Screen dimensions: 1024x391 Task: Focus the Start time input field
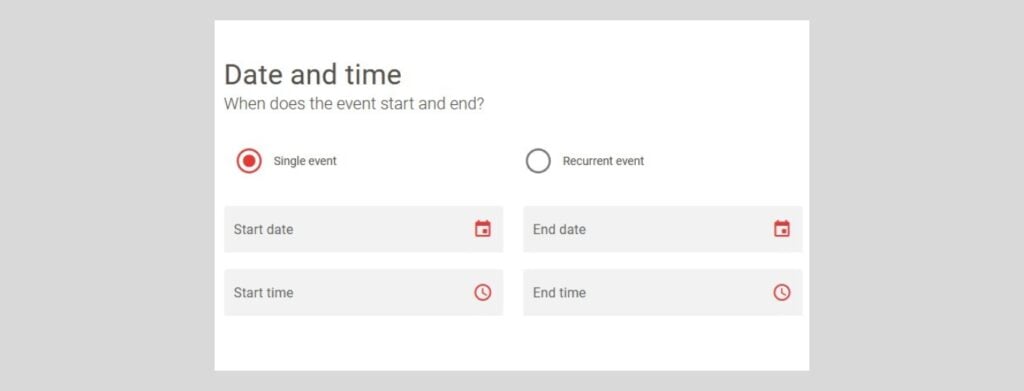point(364,292)
